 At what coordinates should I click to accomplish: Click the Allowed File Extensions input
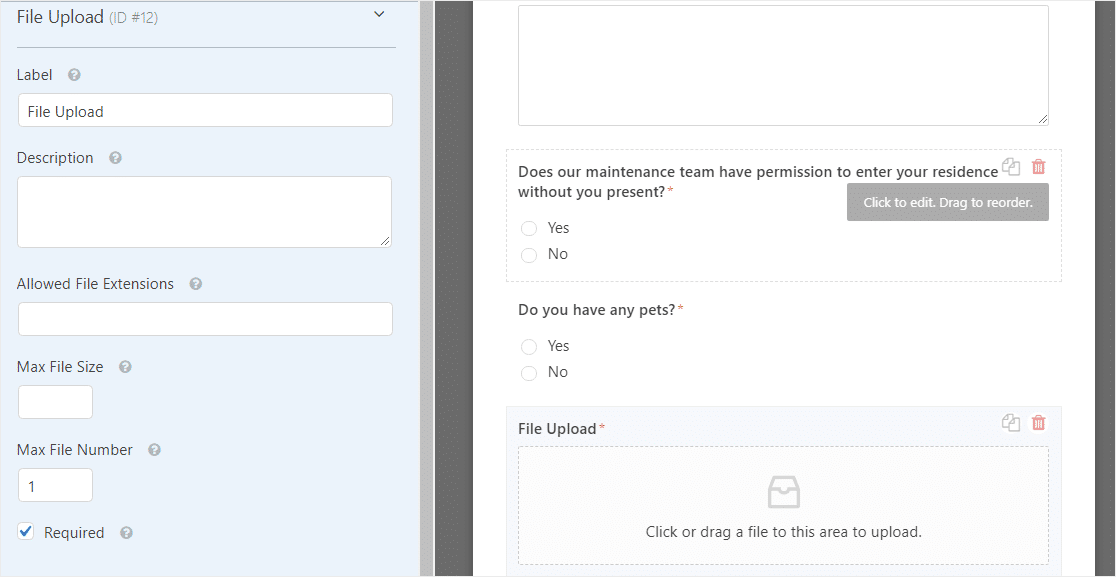[205, 319]
